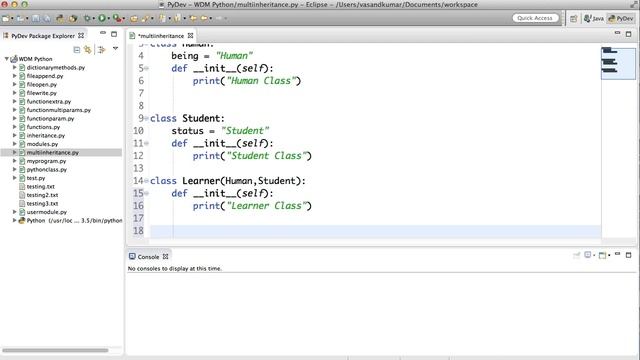Fold the Student __init__ method at line 11
640x360 pixels.
point(146,143)
